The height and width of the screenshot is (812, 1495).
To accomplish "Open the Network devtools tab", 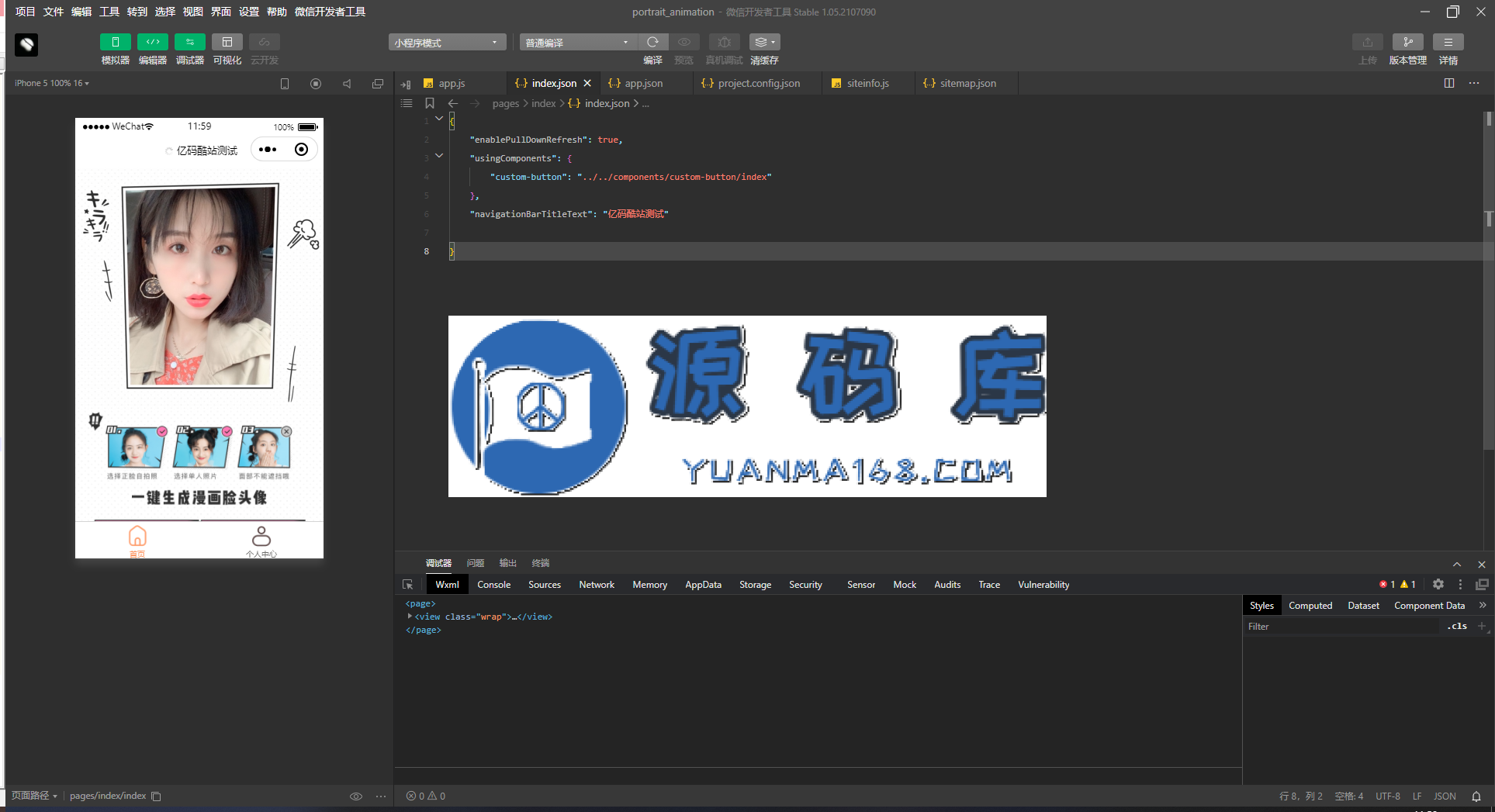I will 597,585.
